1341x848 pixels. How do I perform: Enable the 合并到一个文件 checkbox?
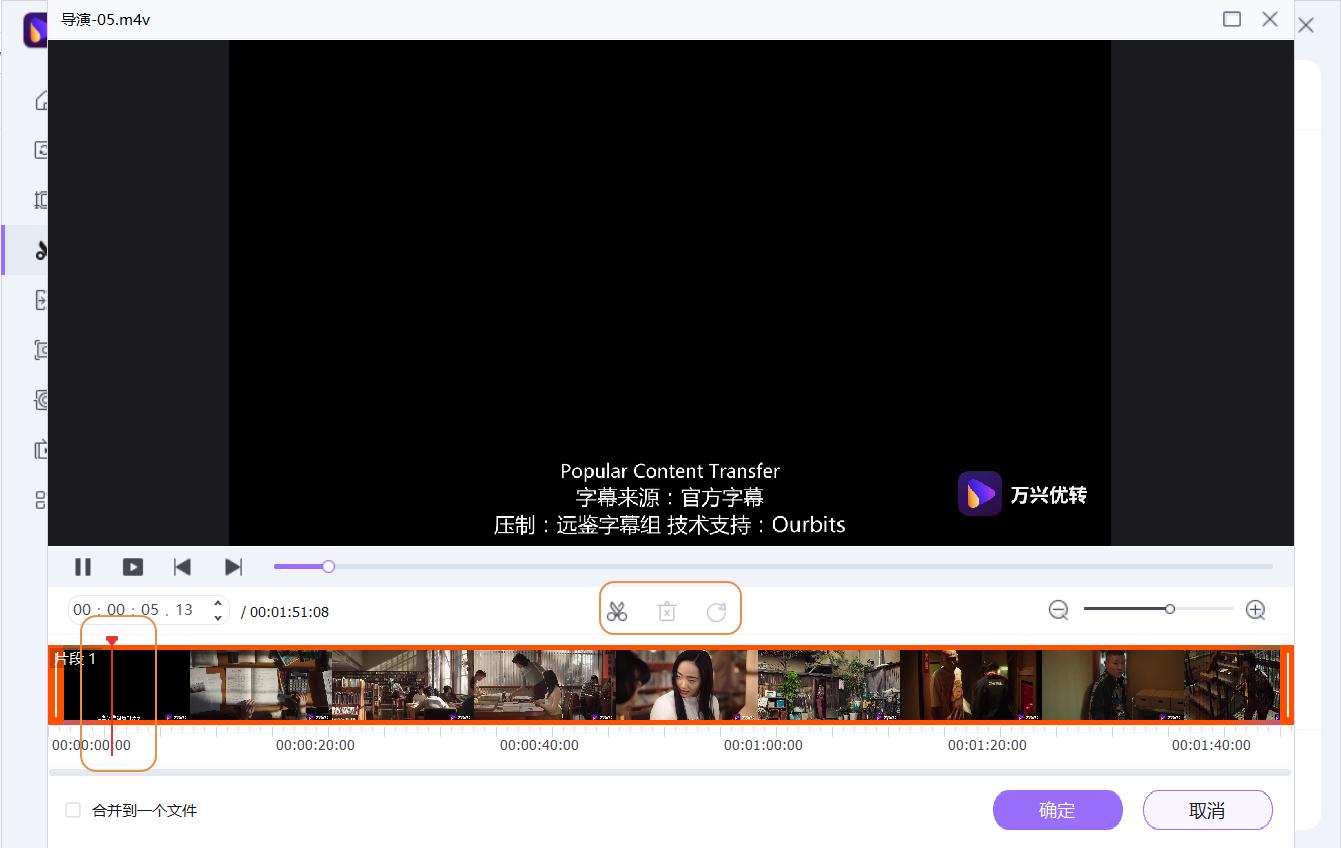(x=73, y=810)
